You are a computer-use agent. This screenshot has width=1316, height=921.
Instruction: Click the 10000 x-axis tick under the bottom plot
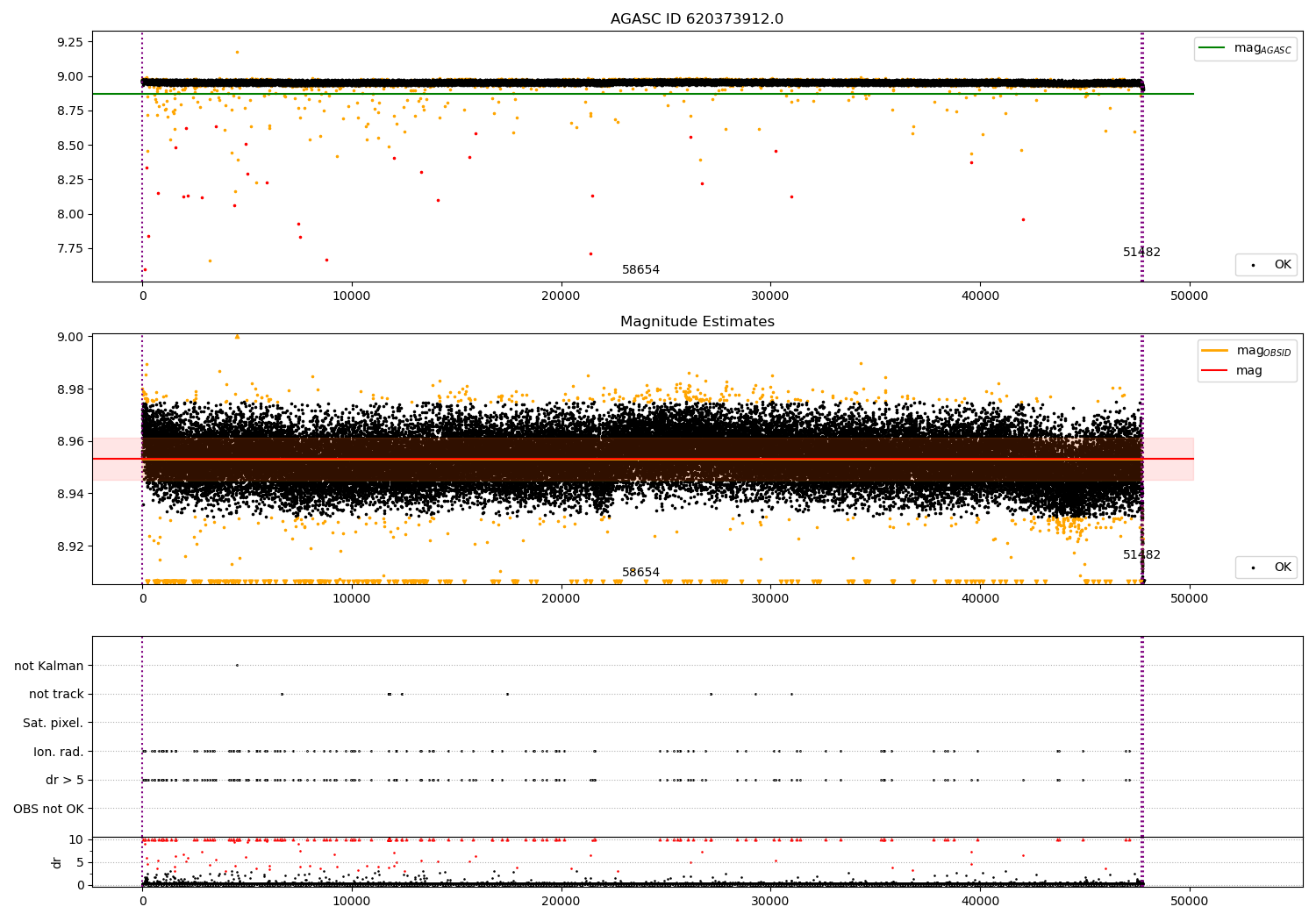click(352, 902)
